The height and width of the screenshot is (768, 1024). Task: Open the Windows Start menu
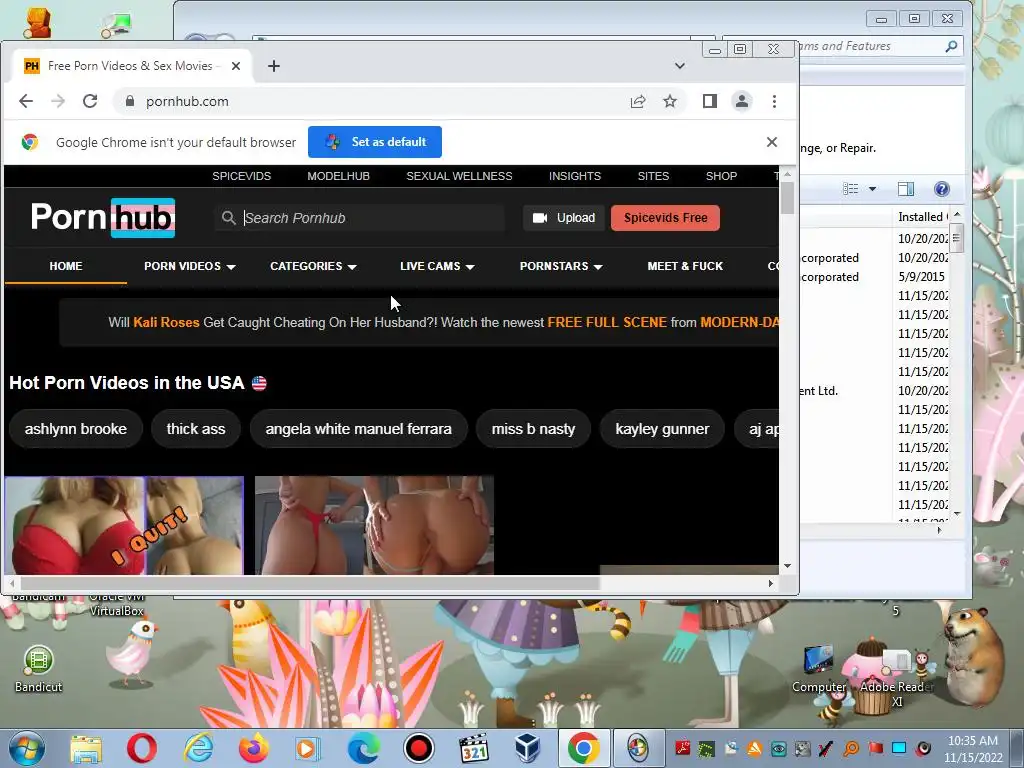[26, 748]
